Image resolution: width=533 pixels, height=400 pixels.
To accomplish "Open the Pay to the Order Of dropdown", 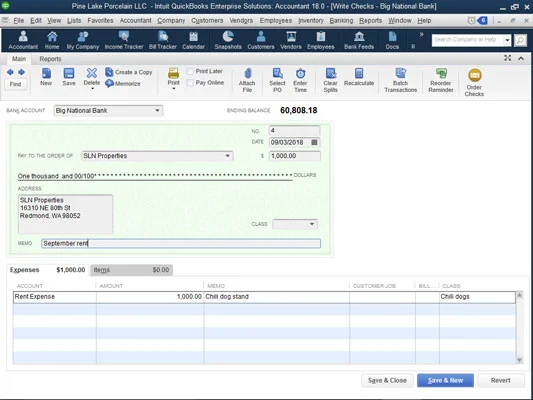I will (227, 156).
